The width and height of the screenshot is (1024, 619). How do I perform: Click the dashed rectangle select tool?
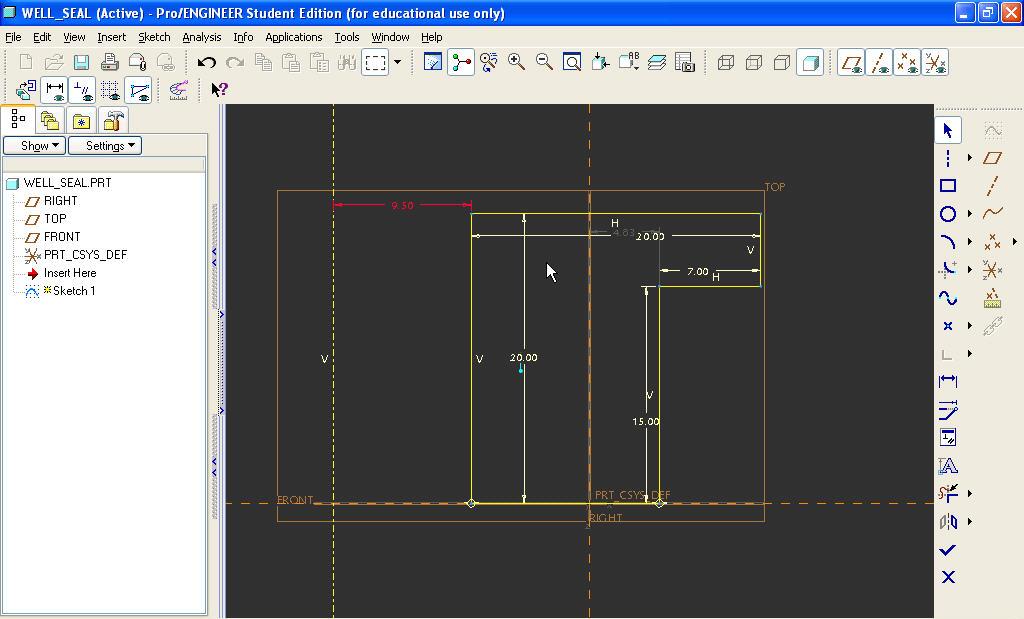click(x=375, y=63)
